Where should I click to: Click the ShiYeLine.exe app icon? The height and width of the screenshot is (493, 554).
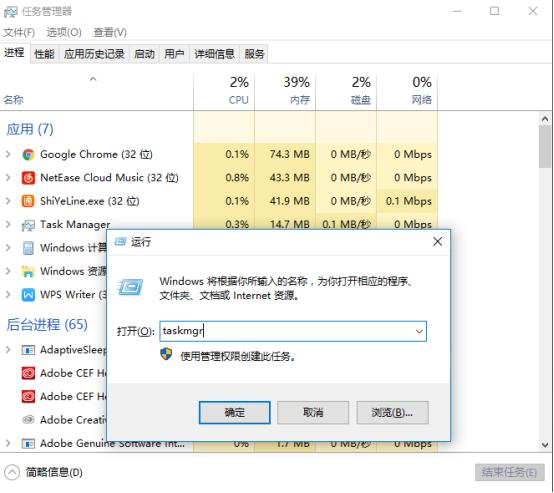tap(28, 201)
